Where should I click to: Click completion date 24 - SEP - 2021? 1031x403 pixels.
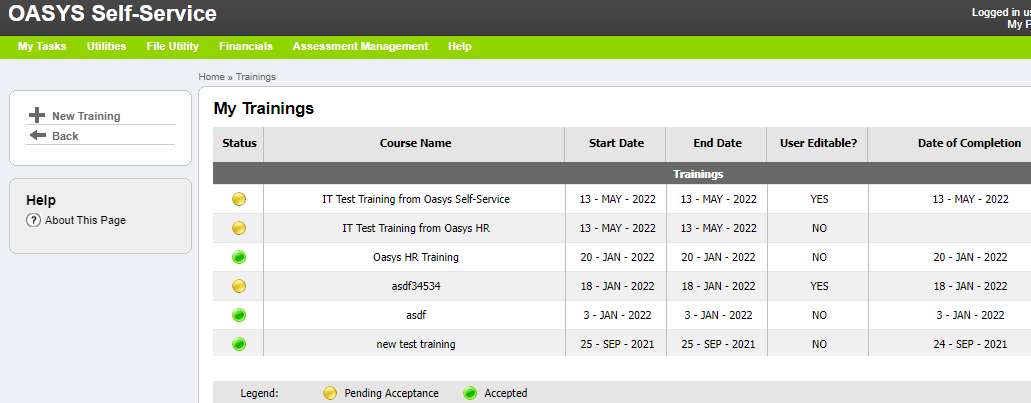(x=971, y=344)
